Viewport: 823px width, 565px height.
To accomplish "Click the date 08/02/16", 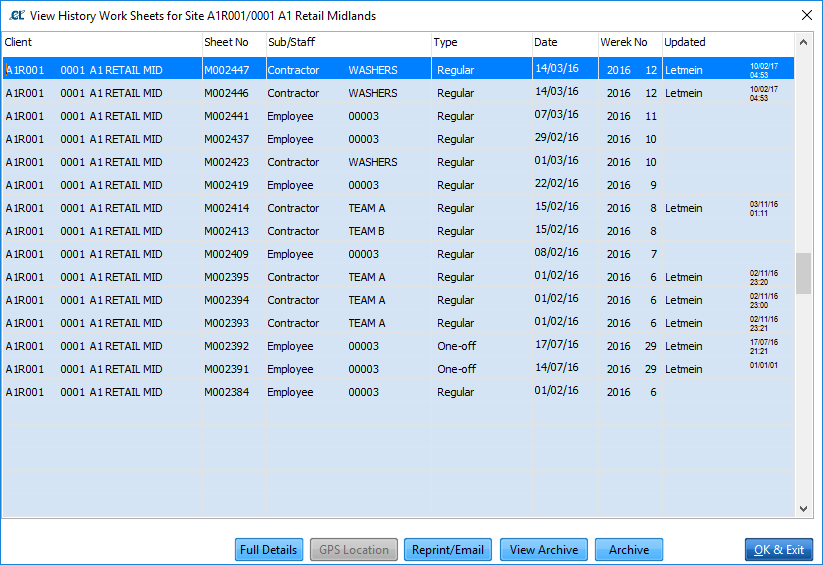I will [x=556, y=253].
